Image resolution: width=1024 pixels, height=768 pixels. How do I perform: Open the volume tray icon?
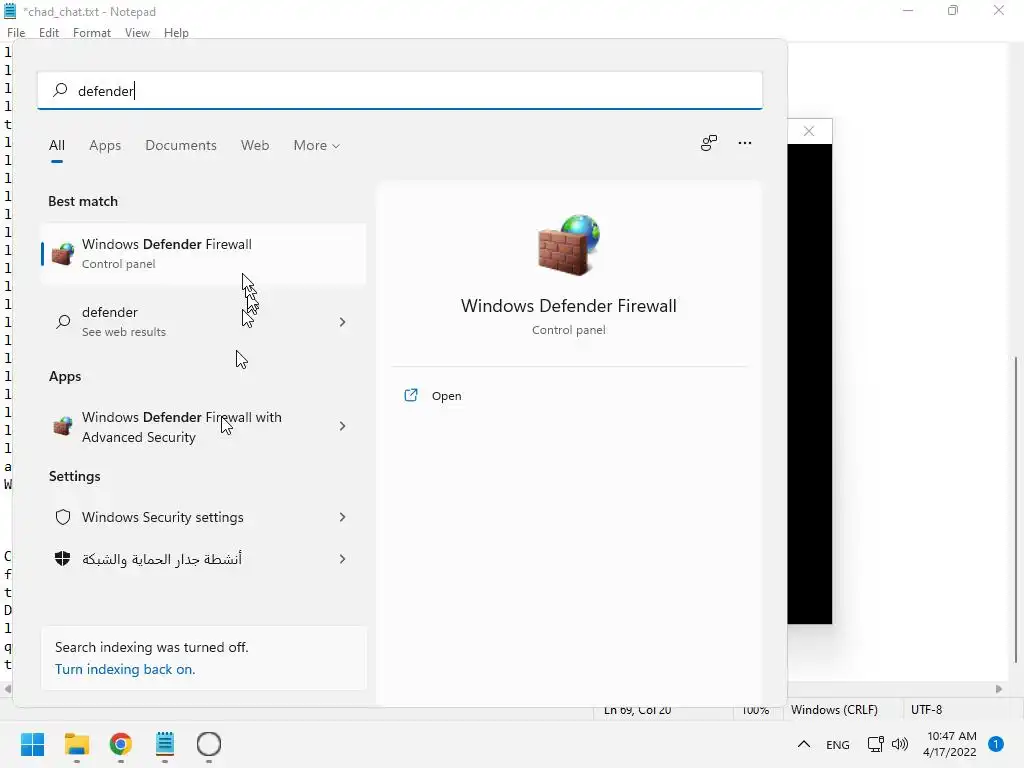(900, 744)
